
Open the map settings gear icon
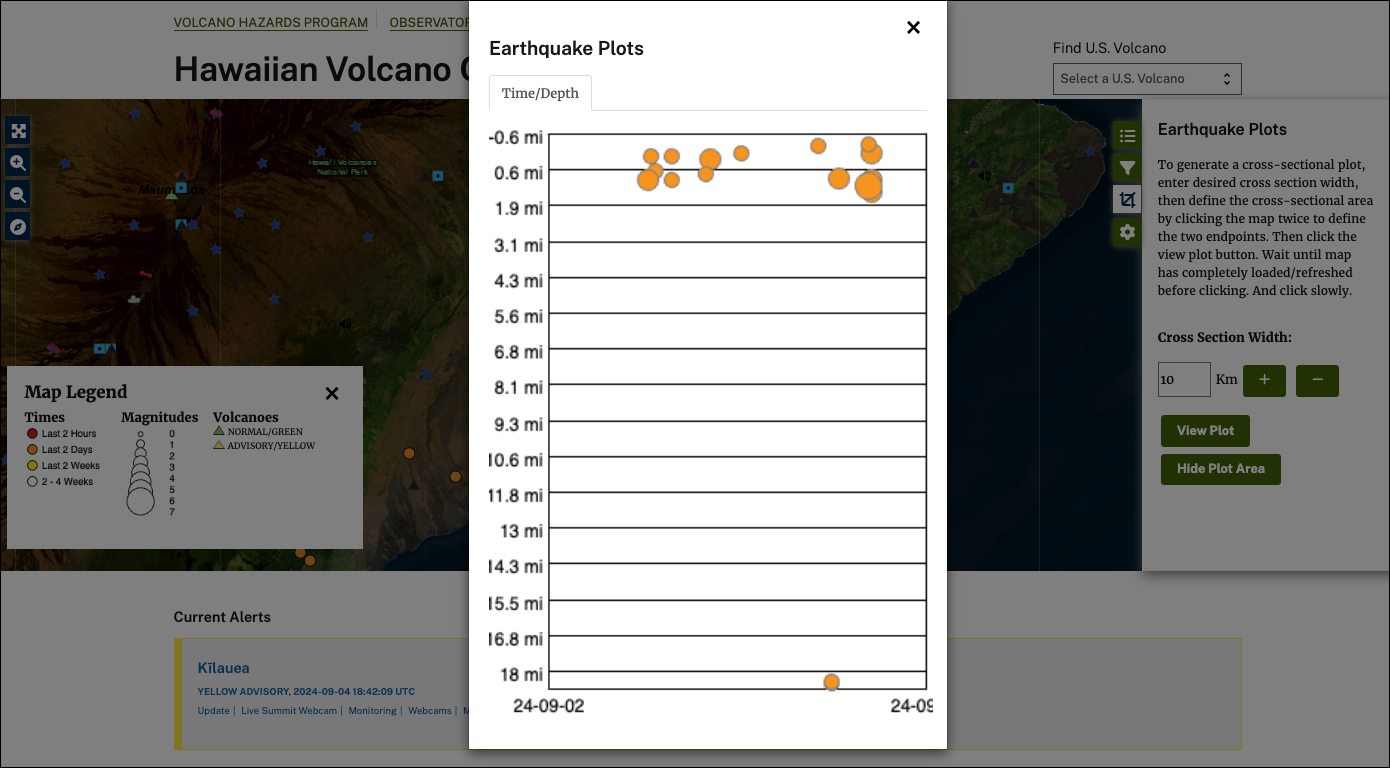[1127, 232]
